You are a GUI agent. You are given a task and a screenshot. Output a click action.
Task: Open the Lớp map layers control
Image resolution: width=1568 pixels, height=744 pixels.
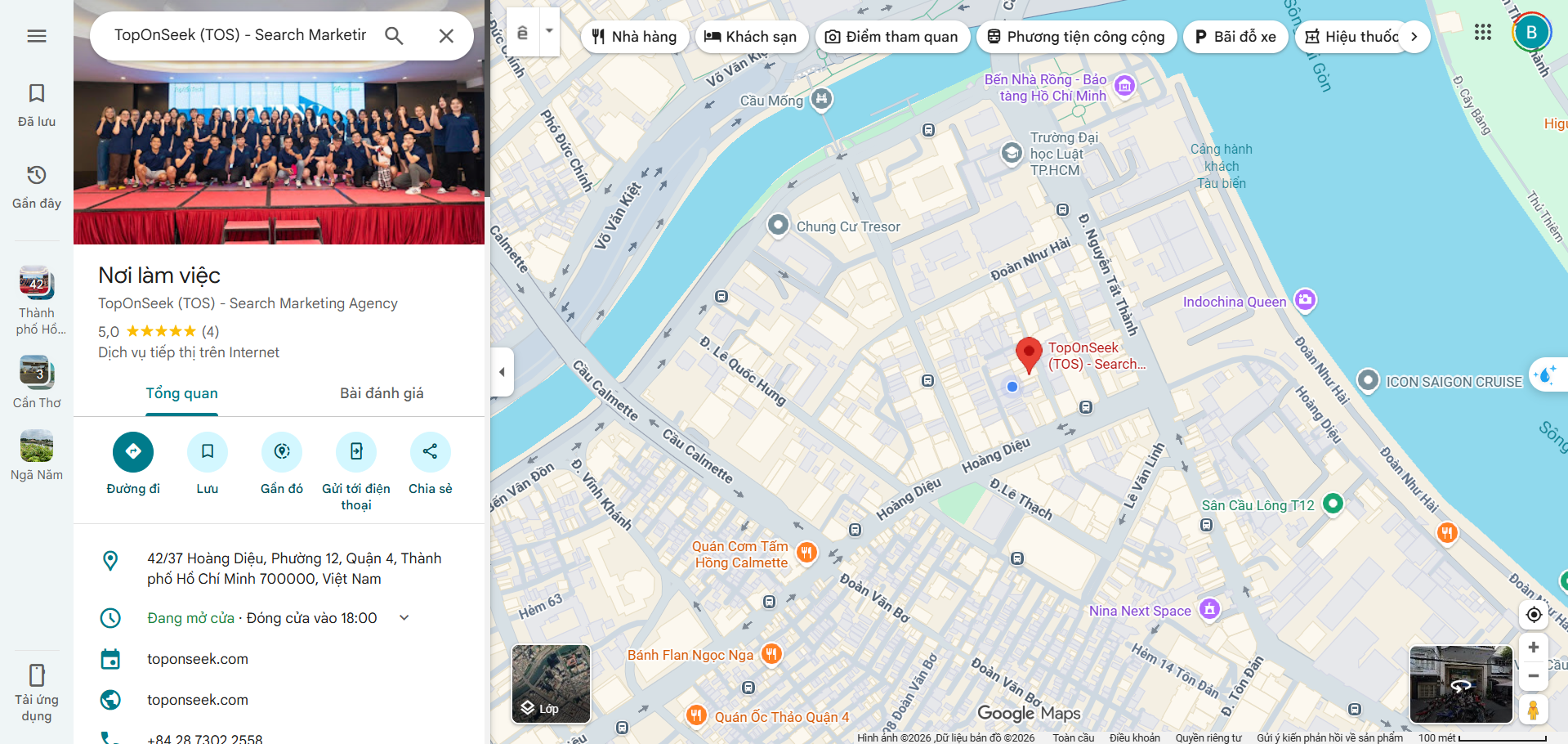550,684
